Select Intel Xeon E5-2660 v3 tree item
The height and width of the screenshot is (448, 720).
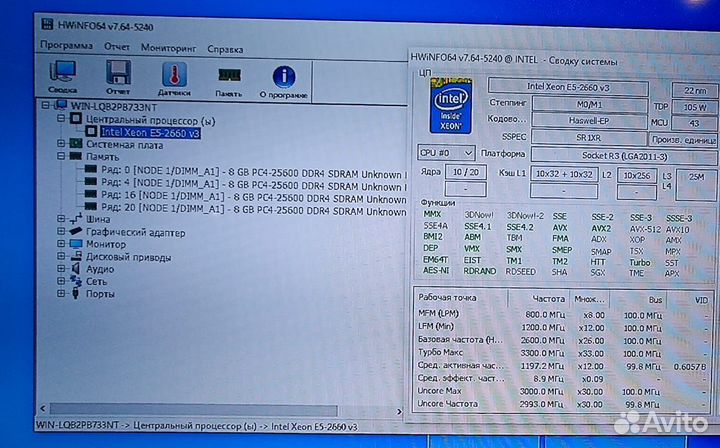150,133
